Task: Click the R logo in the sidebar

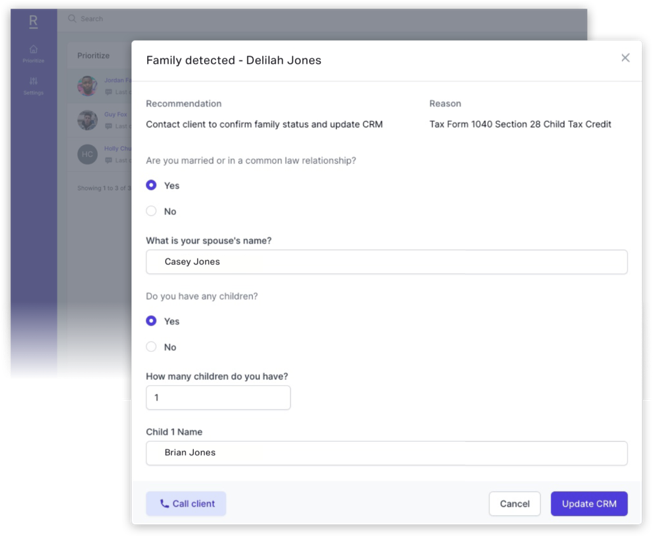Action: pos(33,21)
